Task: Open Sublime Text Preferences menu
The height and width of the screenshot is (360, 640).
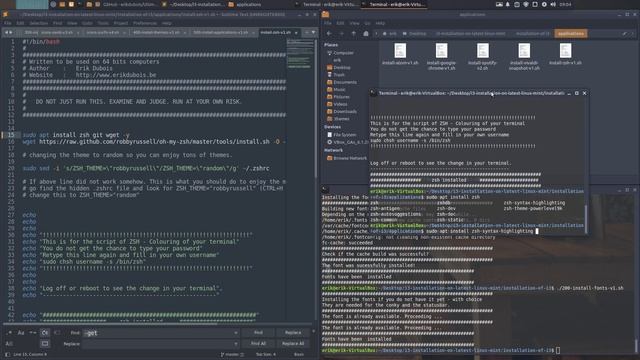Action: (x=145, y=23)
